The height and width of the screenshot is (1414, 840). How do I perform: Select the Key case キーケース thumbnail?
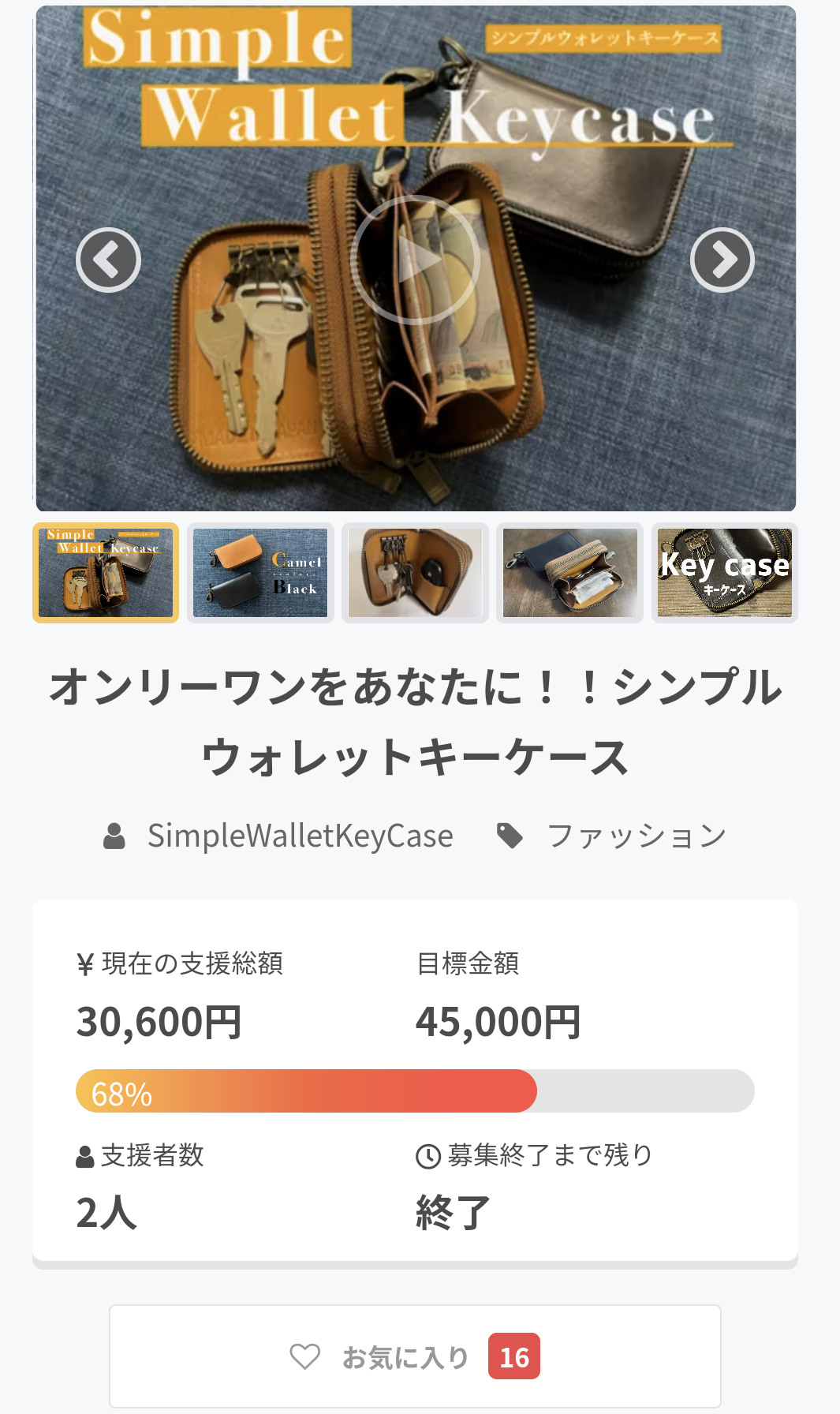point(724,573)
